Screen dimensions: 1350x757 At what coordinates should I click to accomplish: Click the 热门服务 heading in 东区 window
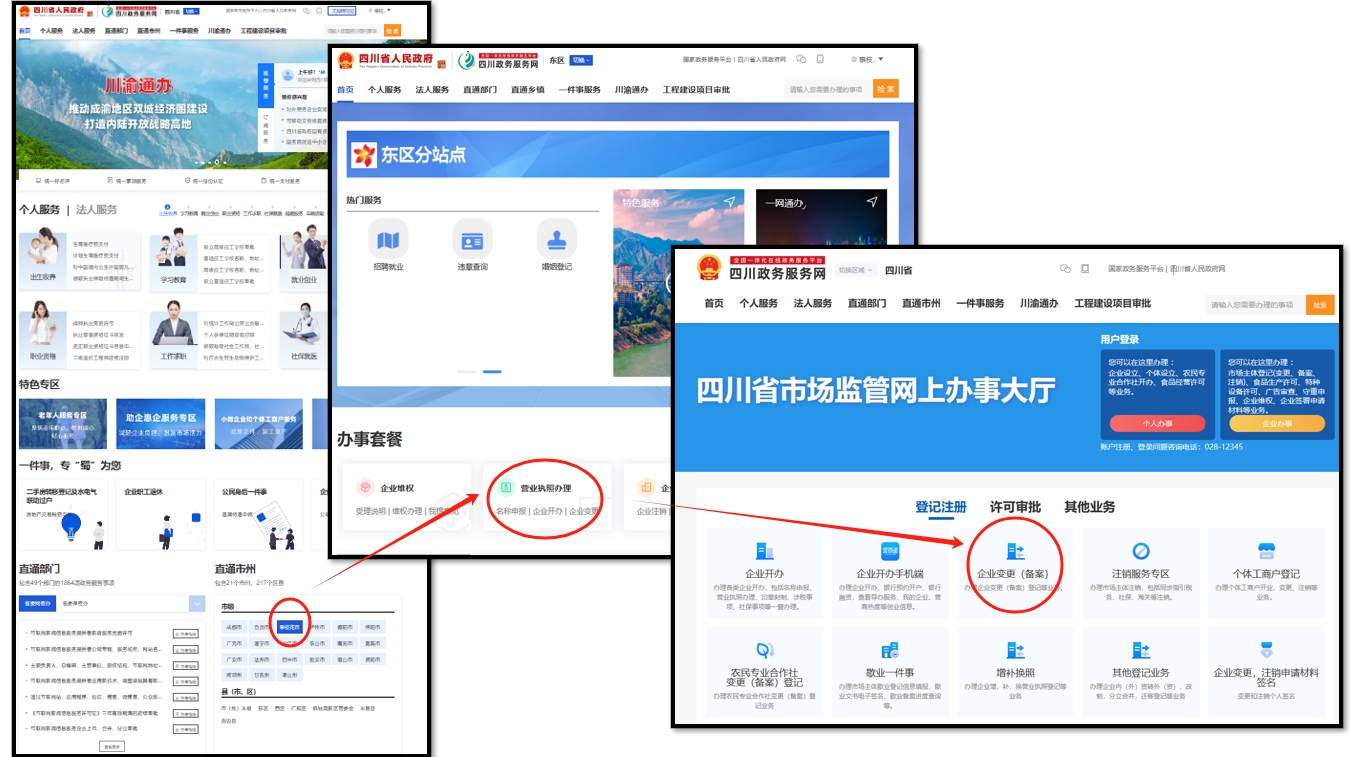pos(365,200)
